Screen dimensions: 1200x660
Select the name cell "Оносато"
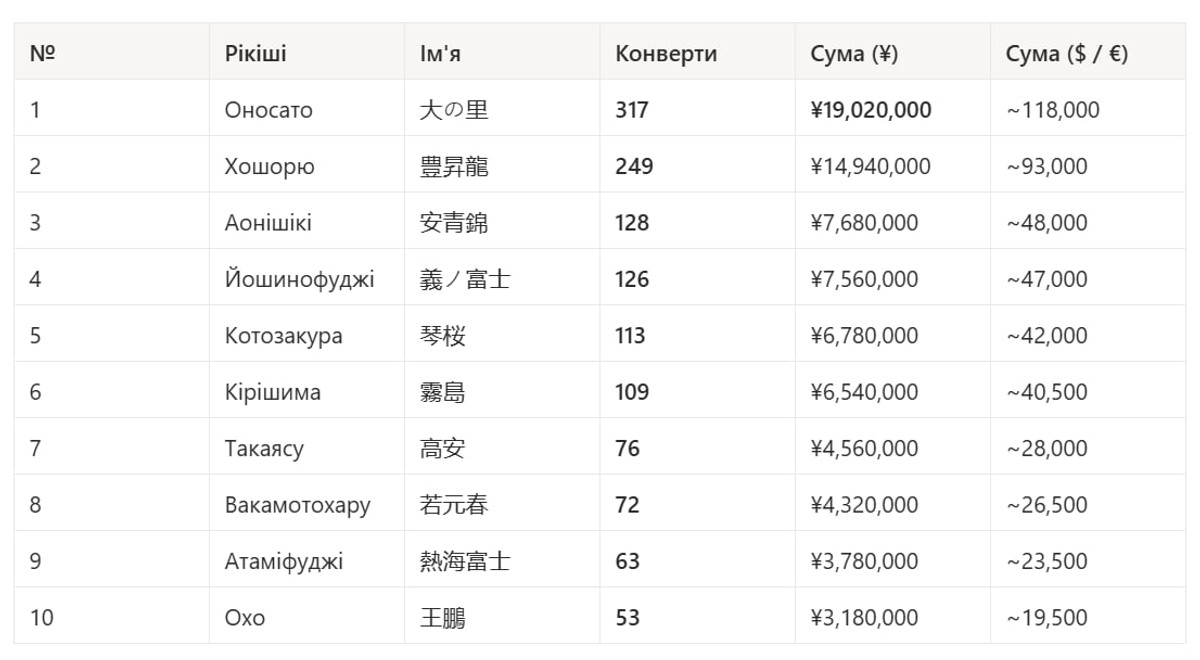coord(268,110)
